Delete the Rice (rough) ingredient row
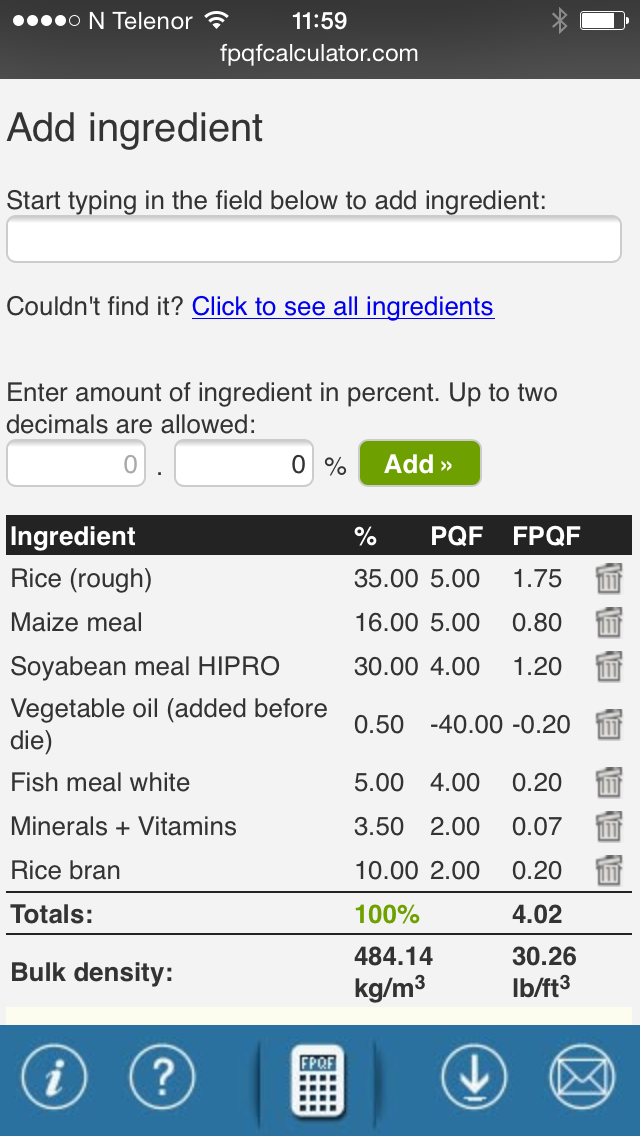Screen dimensions: 640x1136 pyautogui.click(x=608, y=579)
